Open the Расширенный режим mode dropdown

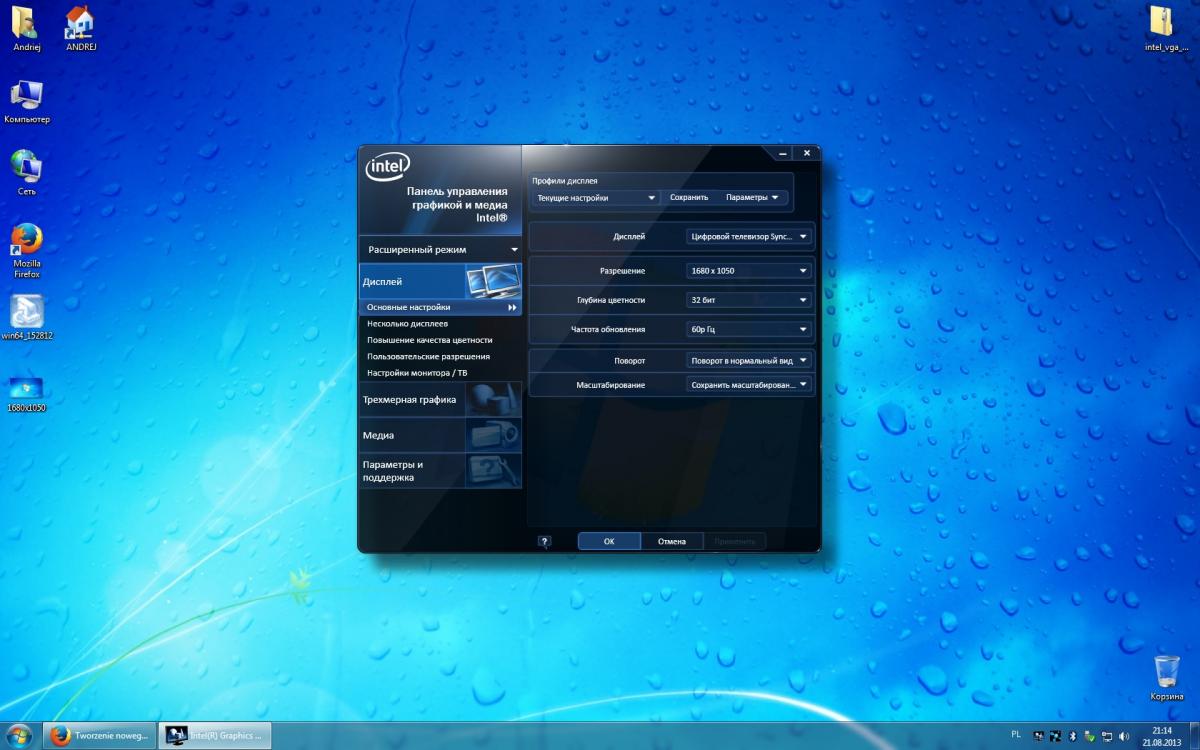440,249
